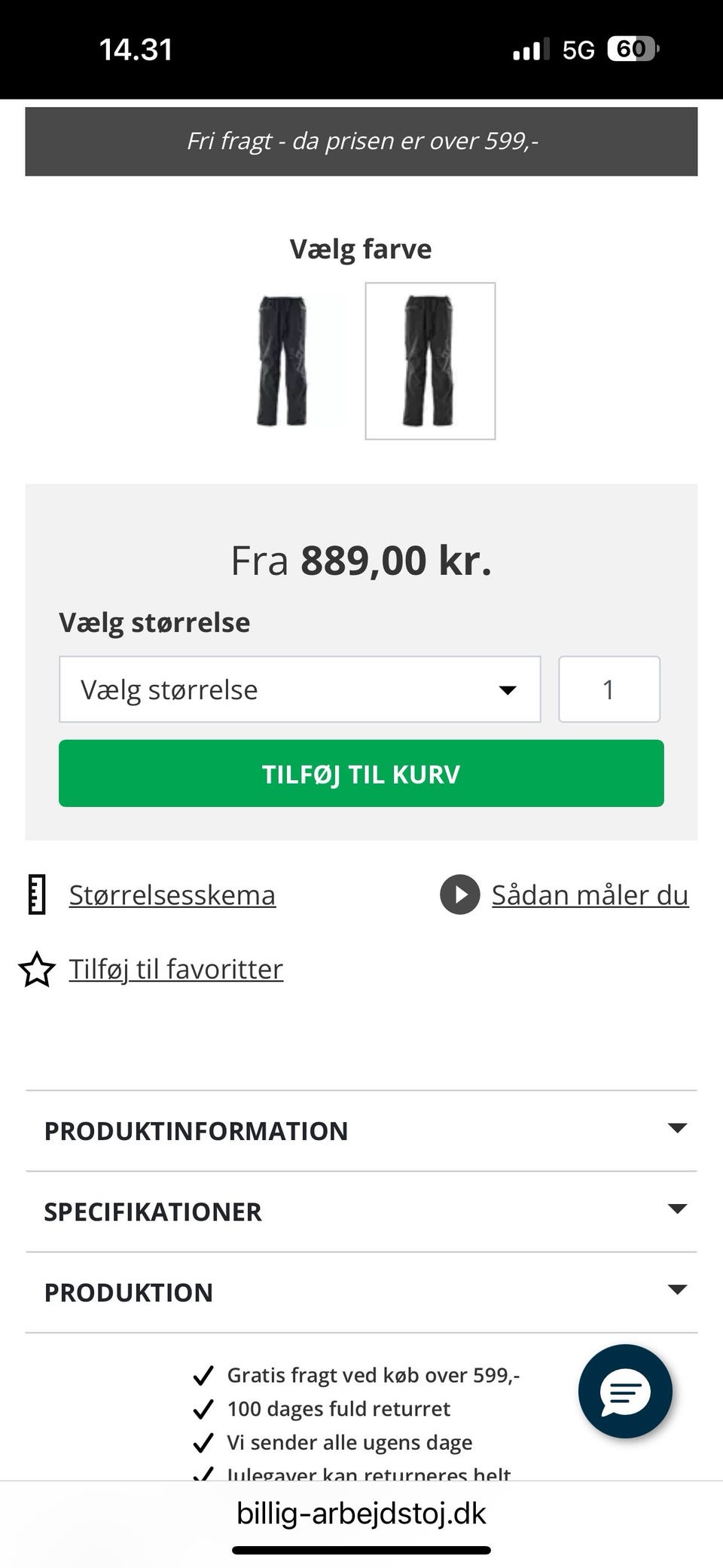Viewport: 723px width, 1568px height.
Task: Click the ruler size chart icon
Action: coord(37,895)
